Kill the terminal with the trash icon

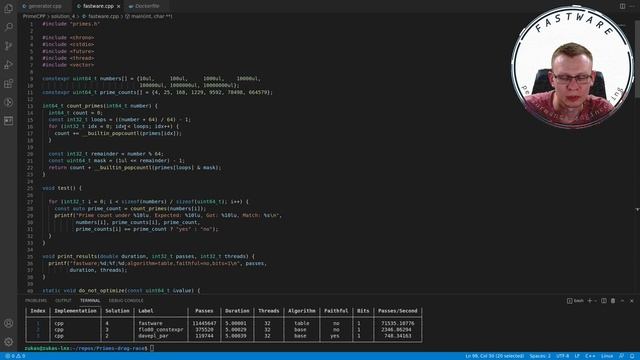(613, 301)
